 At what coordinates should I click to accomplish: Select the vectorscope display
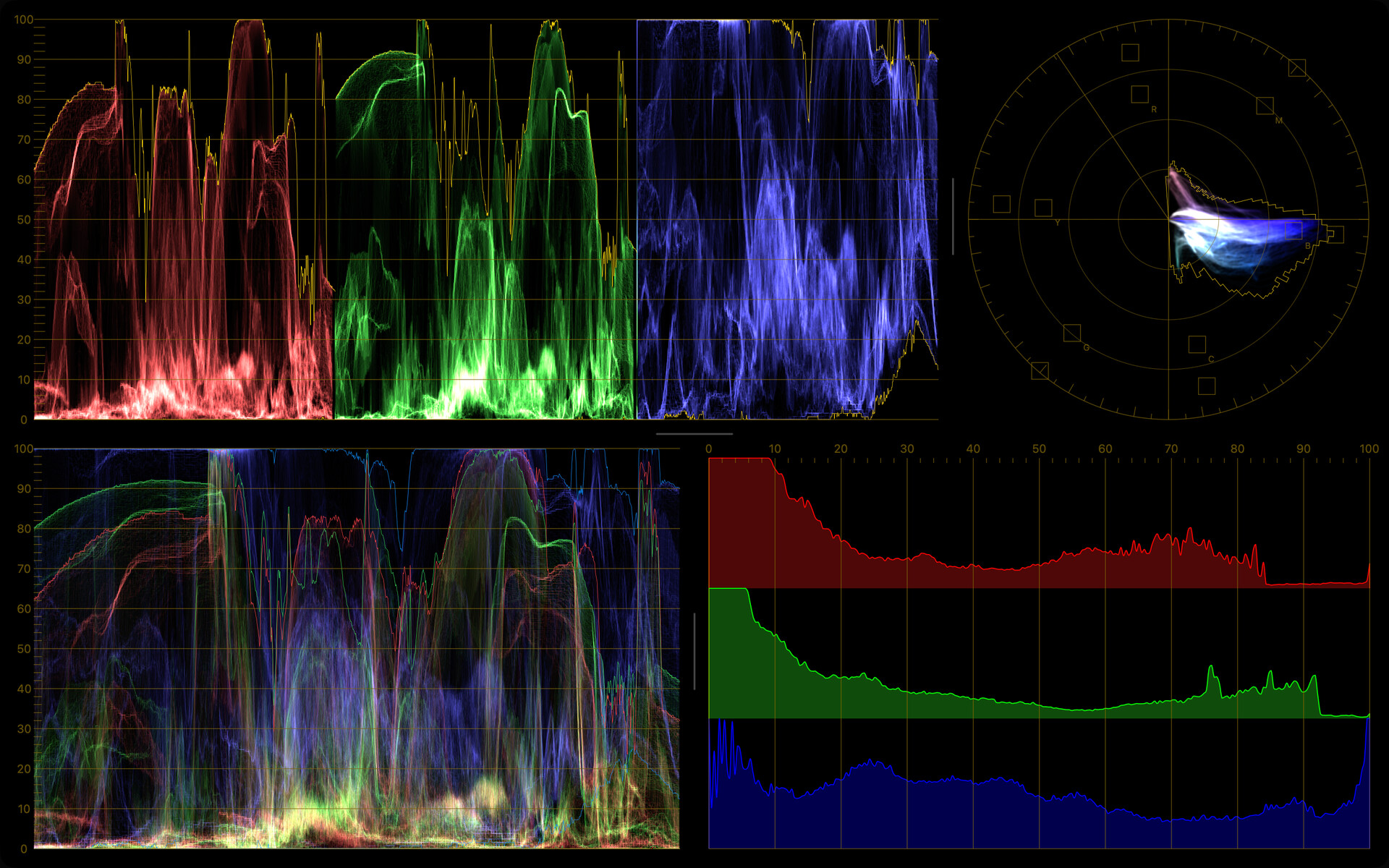pyautogui.click(x=1168, y=219)
